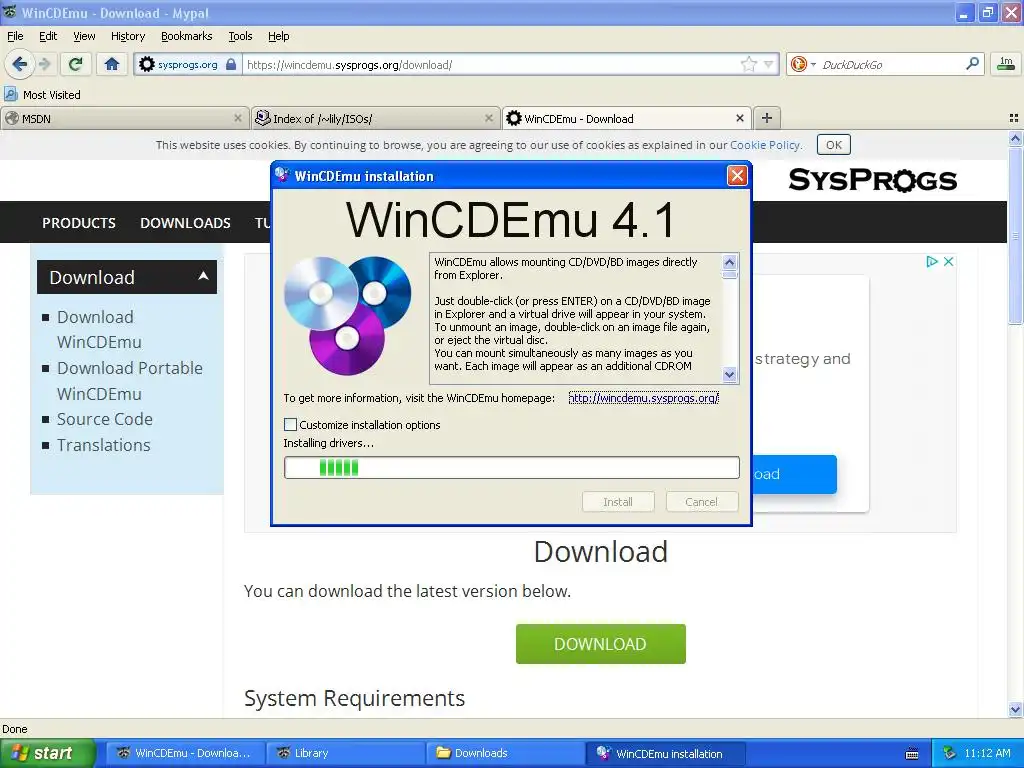Bookmark this page with the star icon
This screenshot has width=1024, height=768.
coord(748,64)
